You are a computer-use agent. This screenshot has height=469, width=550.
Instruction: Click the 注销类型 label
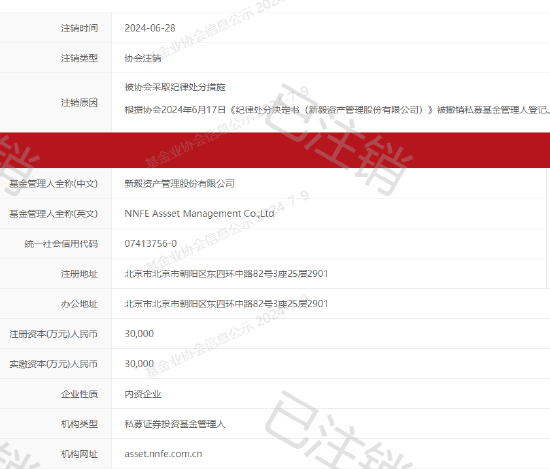79,58
